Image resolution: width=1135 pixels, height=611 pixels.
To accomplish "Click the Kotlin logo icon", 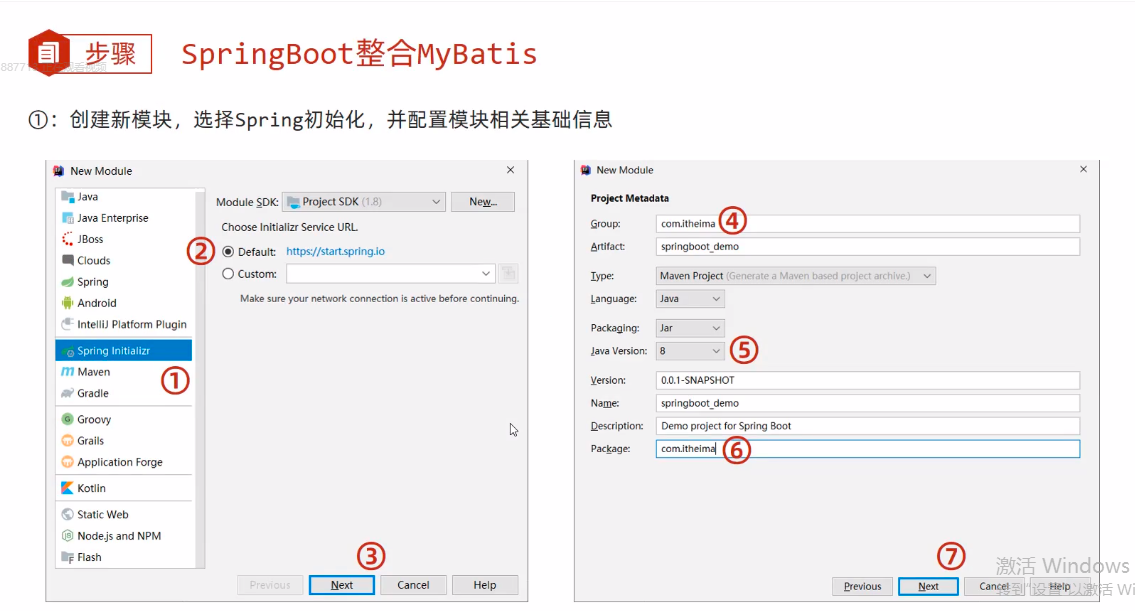I will coord(68,488).
